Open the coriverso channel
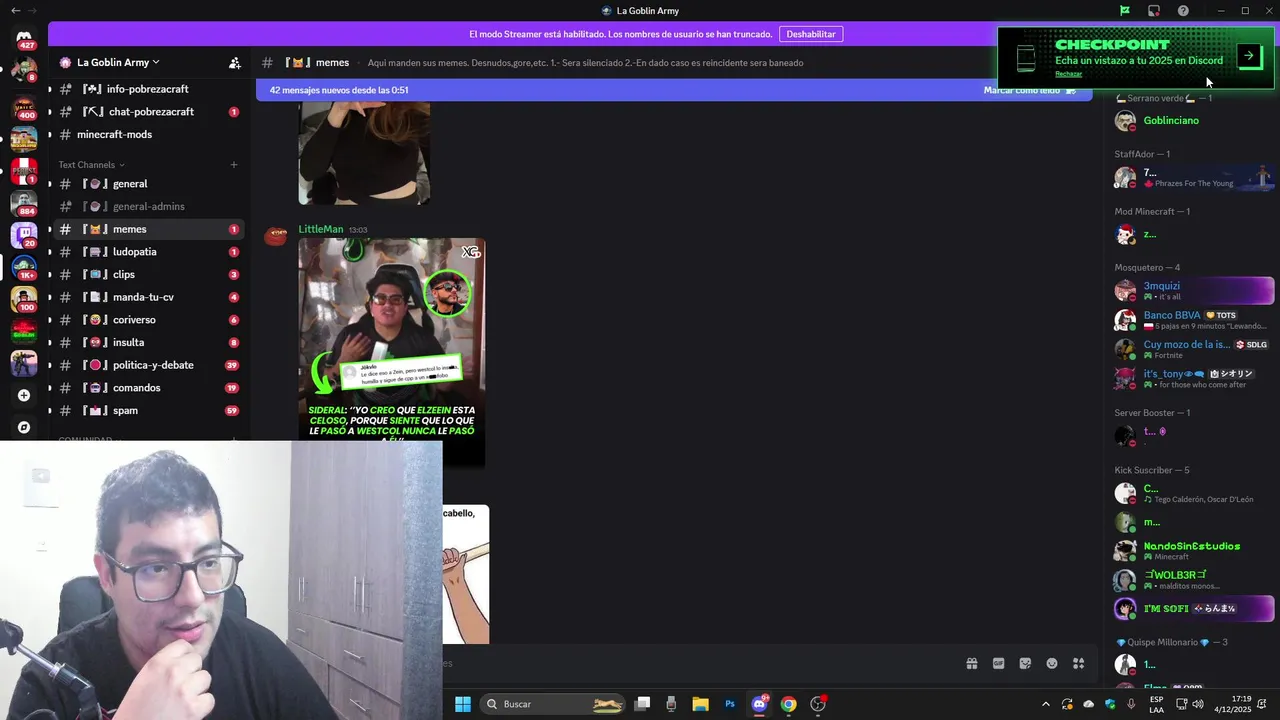This screenshot has height=720, width=1280. click(x=149, y=320)
